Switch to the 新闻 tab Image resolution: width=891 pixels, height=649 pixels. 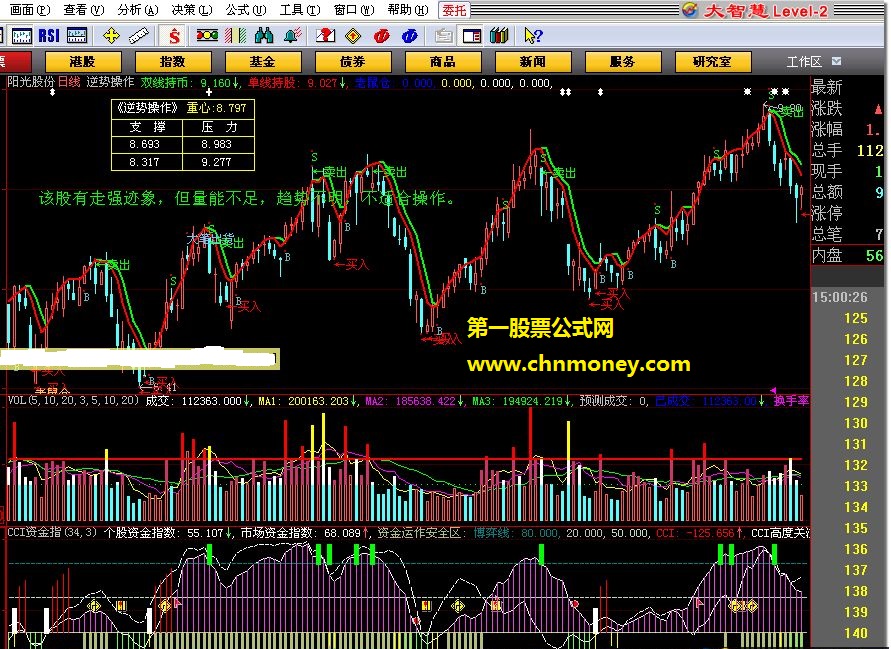532,61
